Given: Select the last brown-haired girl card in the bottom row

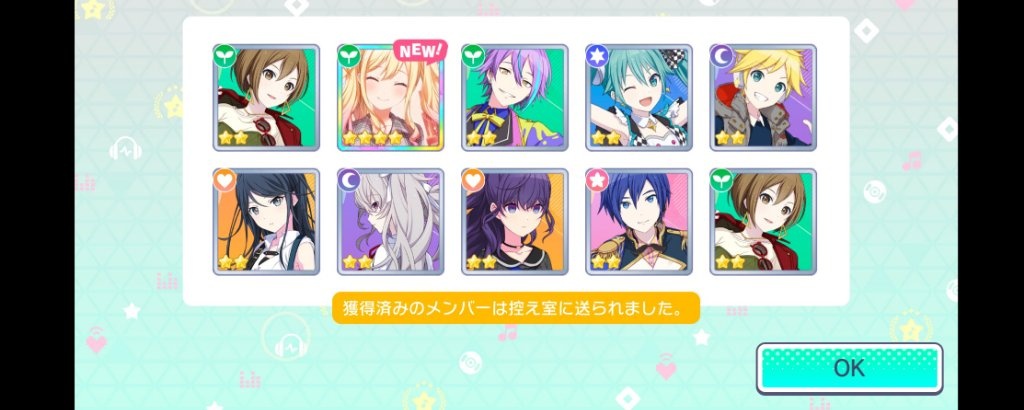Looking at the screenshot, I should [x=763, y=221].
